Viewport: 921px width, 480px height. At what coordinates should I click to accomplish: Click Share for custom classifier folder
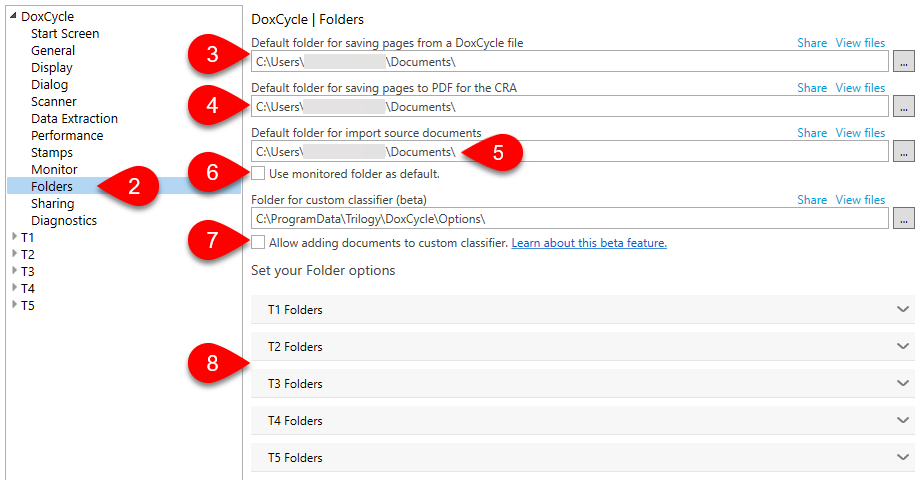(812, 200)
